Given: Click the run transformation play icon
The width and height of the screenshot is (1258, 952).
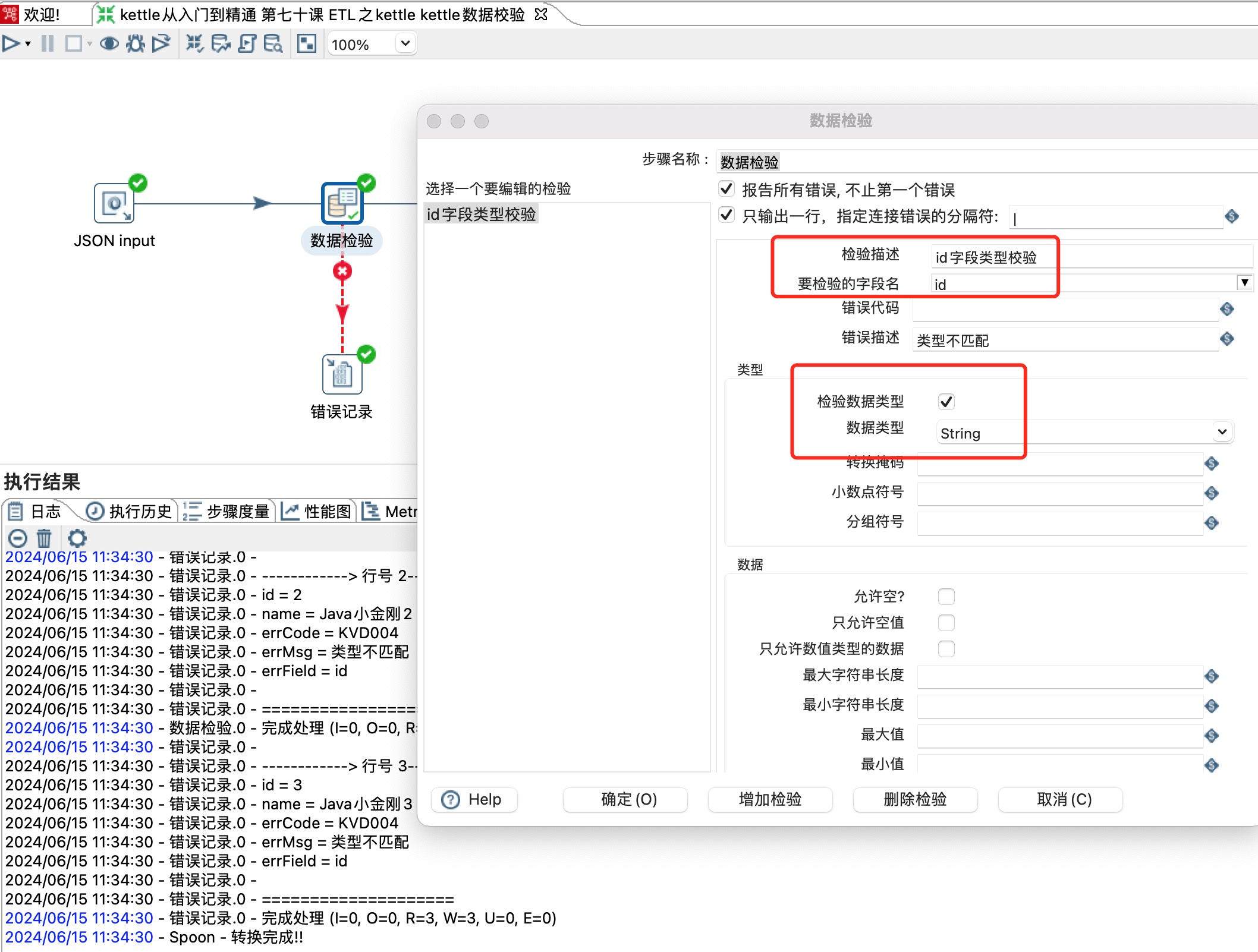Looking at the screenshot, I should click(11, 43).
